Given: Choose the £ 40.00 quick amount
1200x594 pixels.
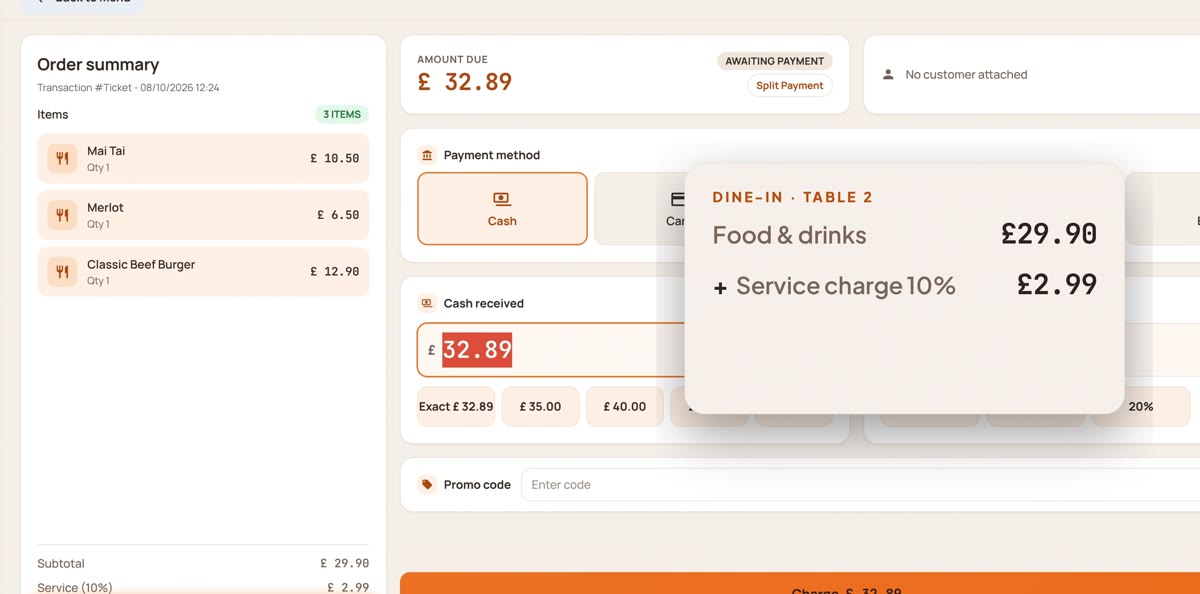Looking at the screenshot, I should [x=625, y=407].
